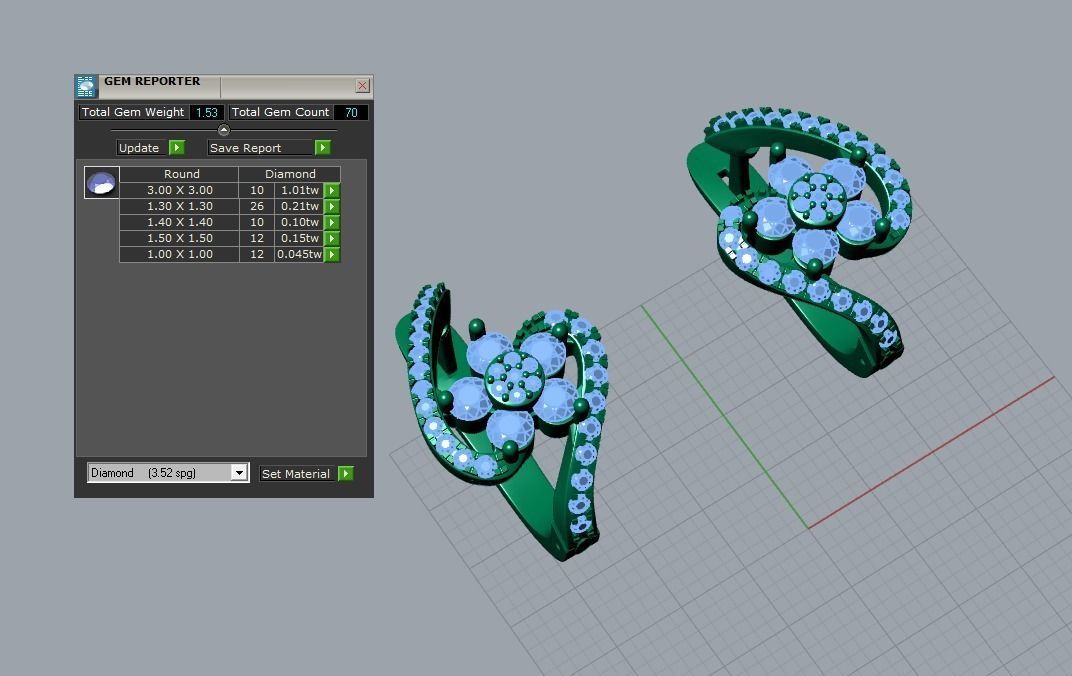Click the green arrow next to Set Material
Image resolution: width=1072 pixels, height=676 pixels.
(346, 474)
